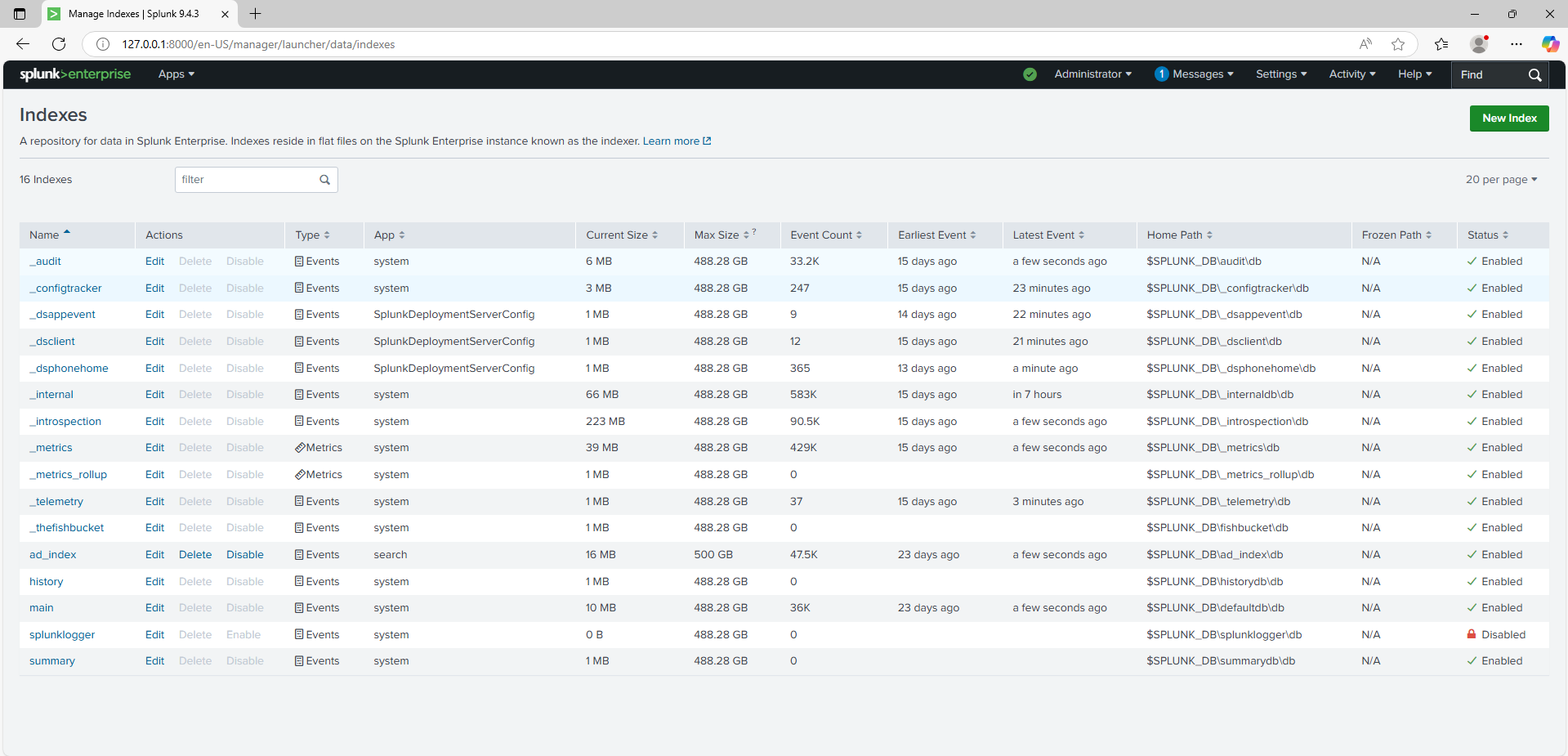This screenshot has width=1568, height=756.
Task: Open the Help menu
Action: pyautogui.click(x=1415, y=74)
